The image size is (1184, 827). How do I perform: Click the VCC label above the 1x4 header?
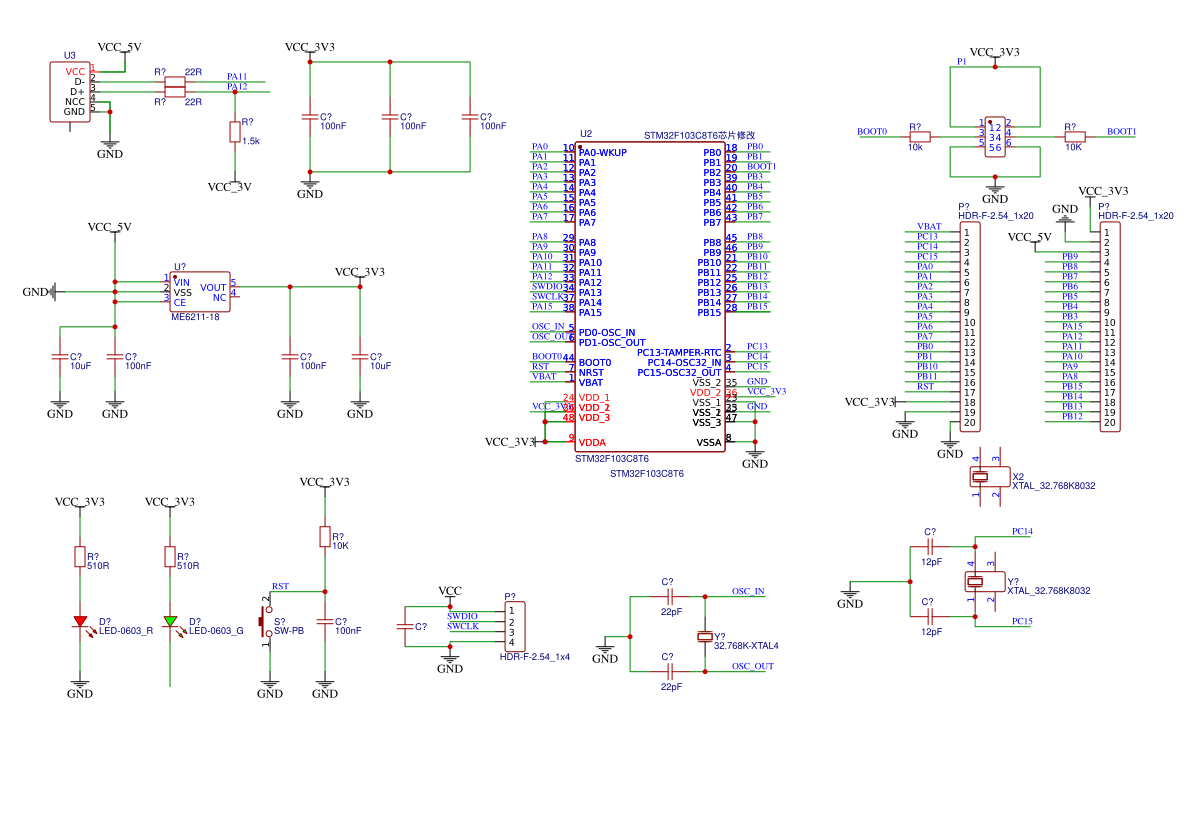click(450, 591)
